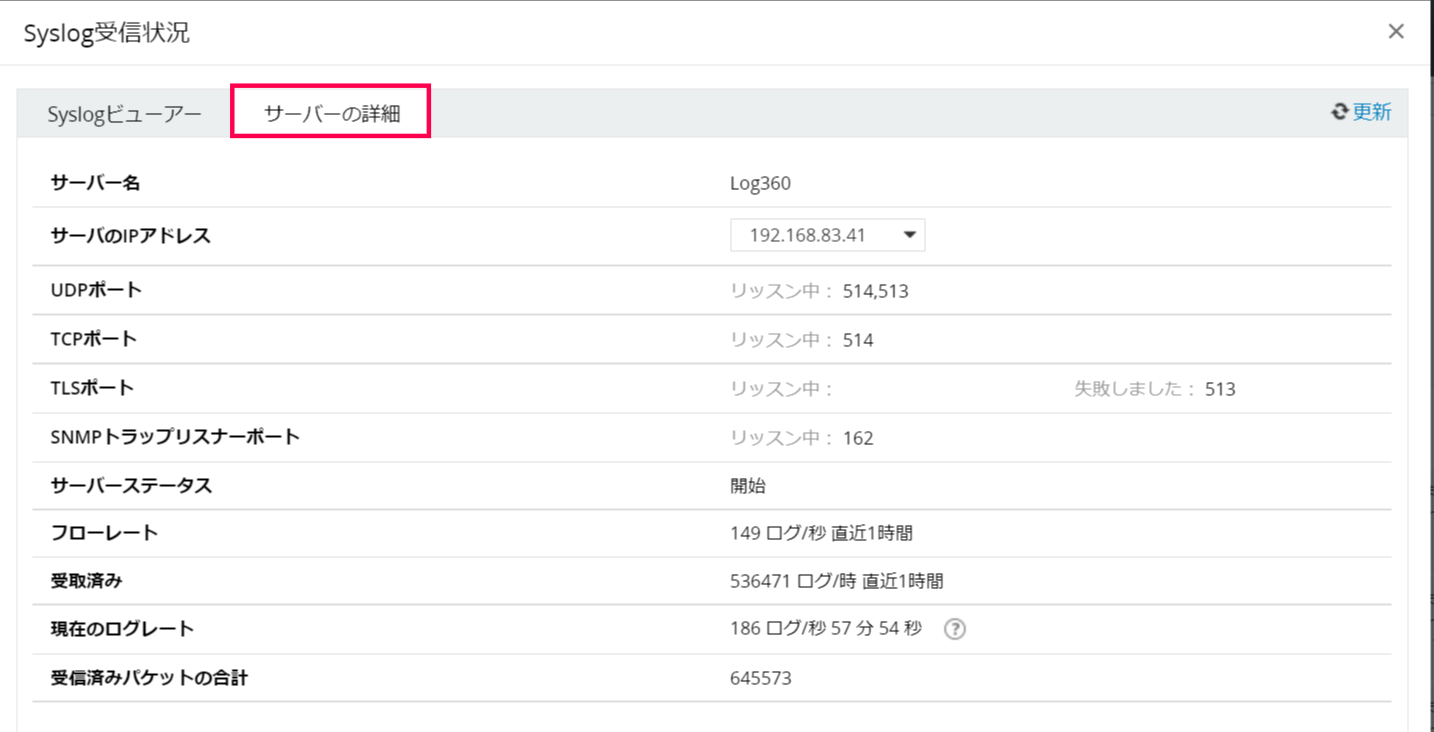Click the server name value Log360
The image size is (1434, 732).
point(760,183)
